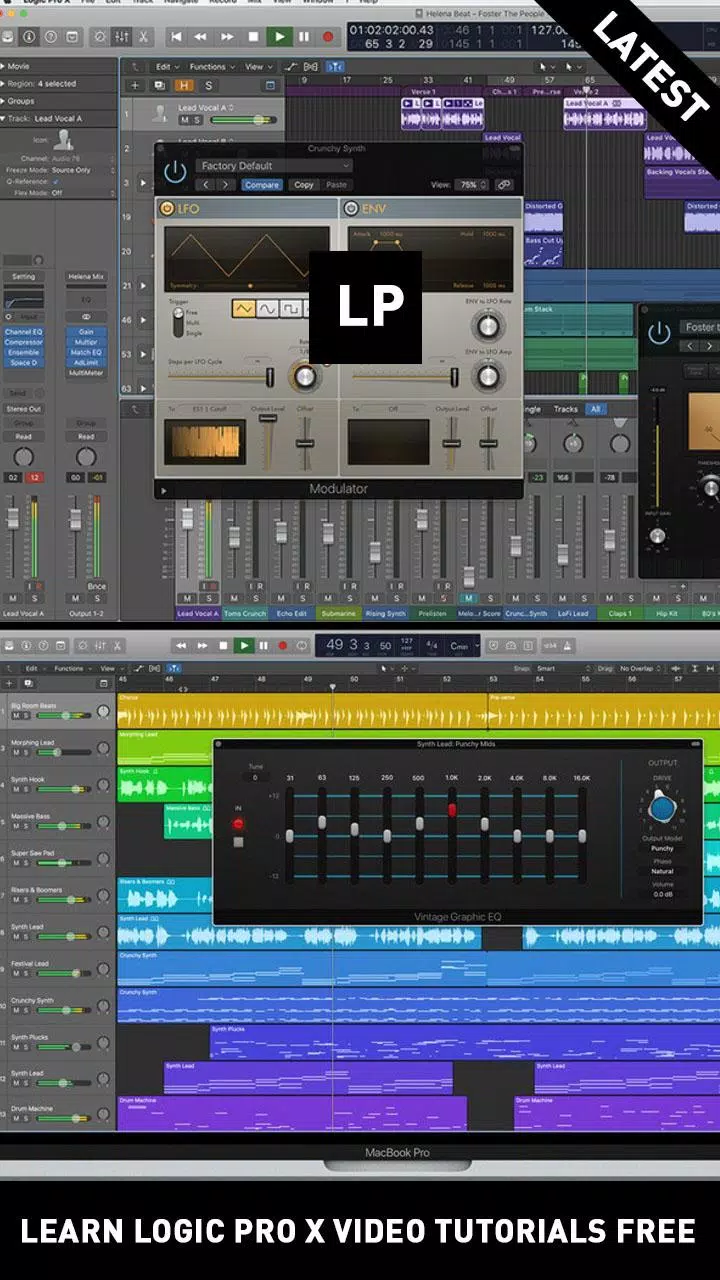Select the Compressor plugin slot
The height and width of the screenshot is (1280, 720).
point(23,342)
